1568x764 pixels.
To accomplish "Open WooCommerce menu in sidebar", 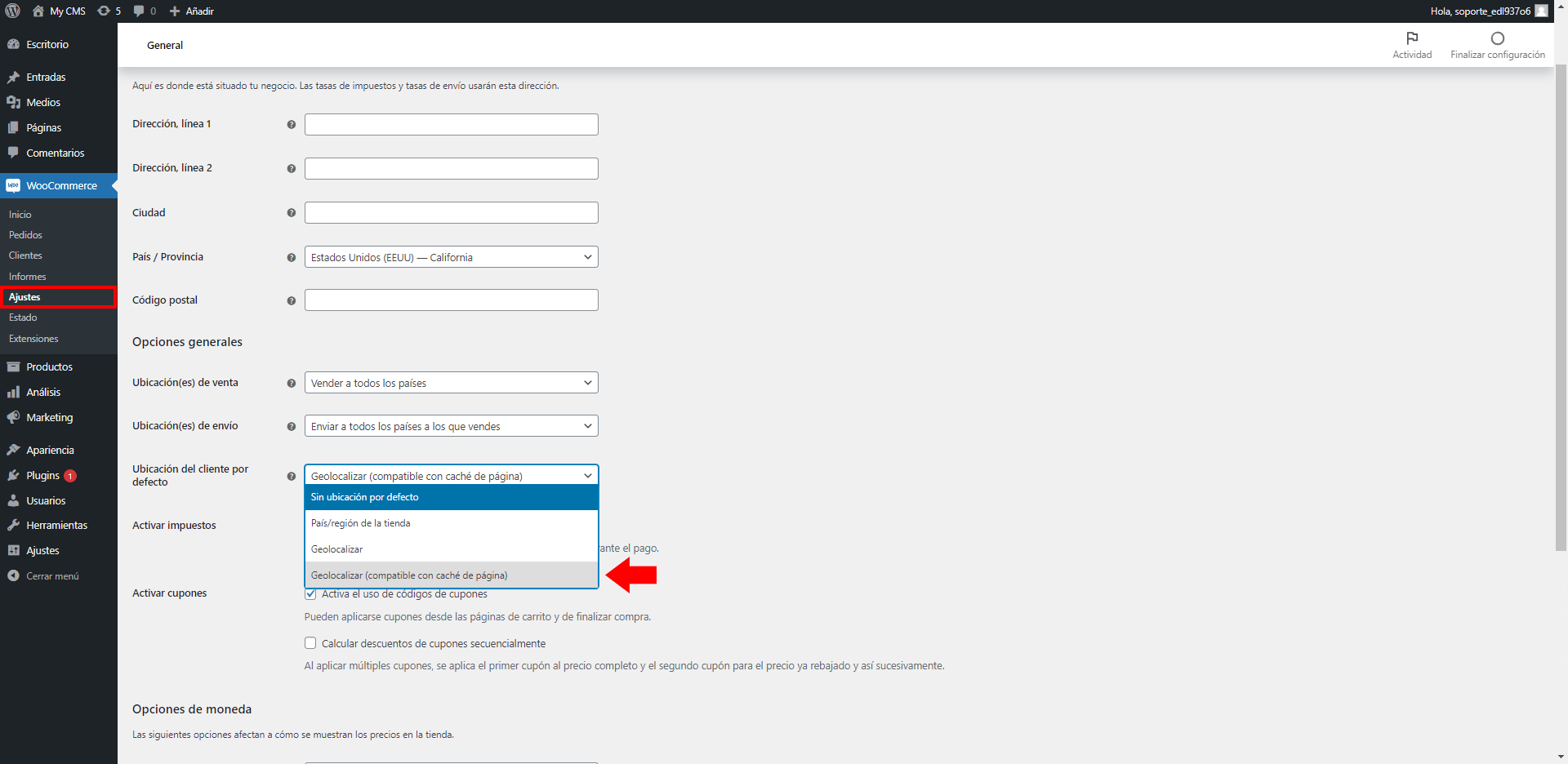I will point(59,185).
